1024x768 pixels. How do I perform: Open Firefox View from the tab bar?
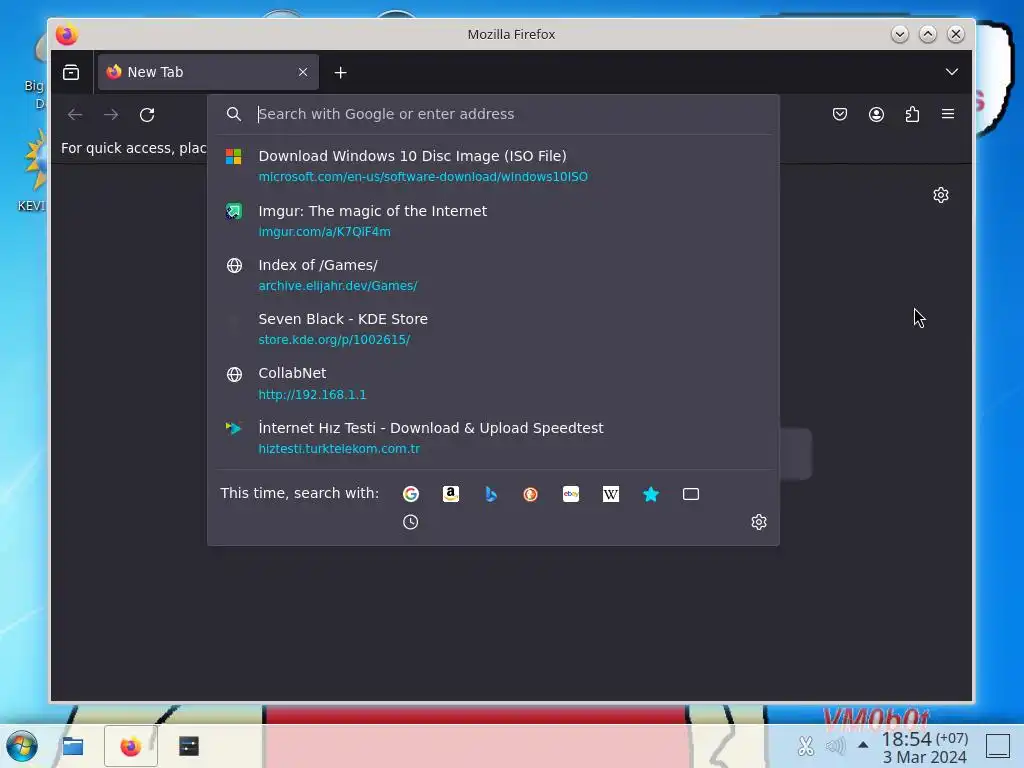pyautogui.click(x=71, y=72)
